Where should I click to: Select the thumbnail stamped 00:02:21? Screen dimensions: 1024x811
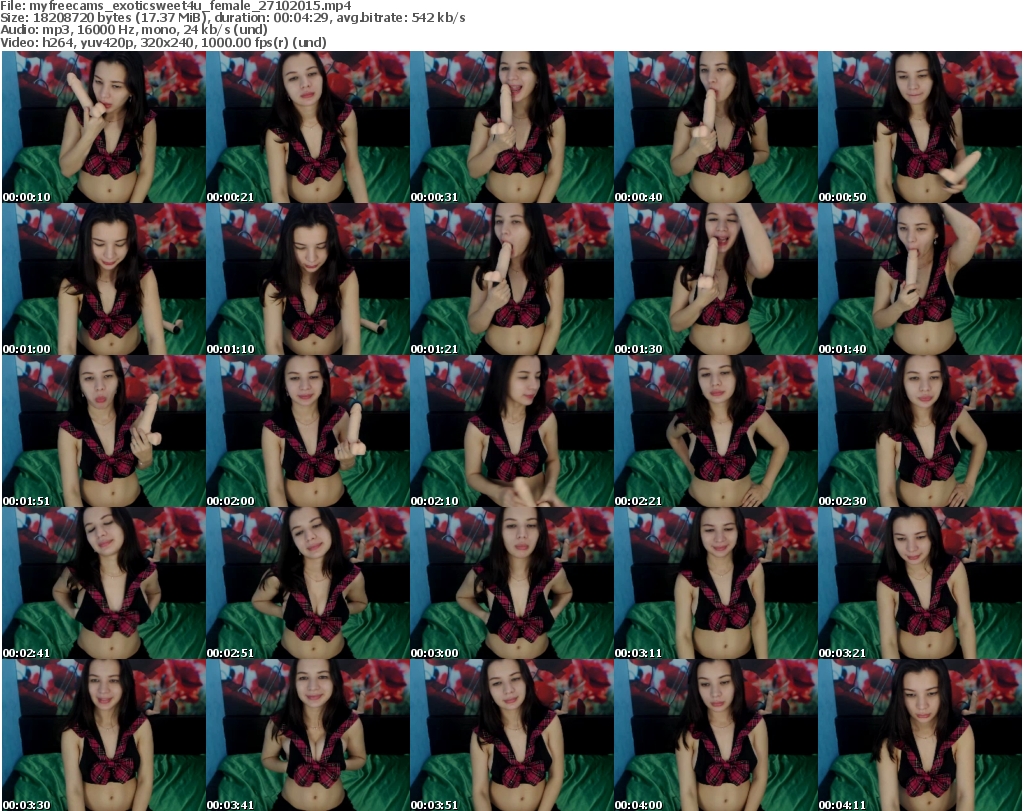point(716,432)
